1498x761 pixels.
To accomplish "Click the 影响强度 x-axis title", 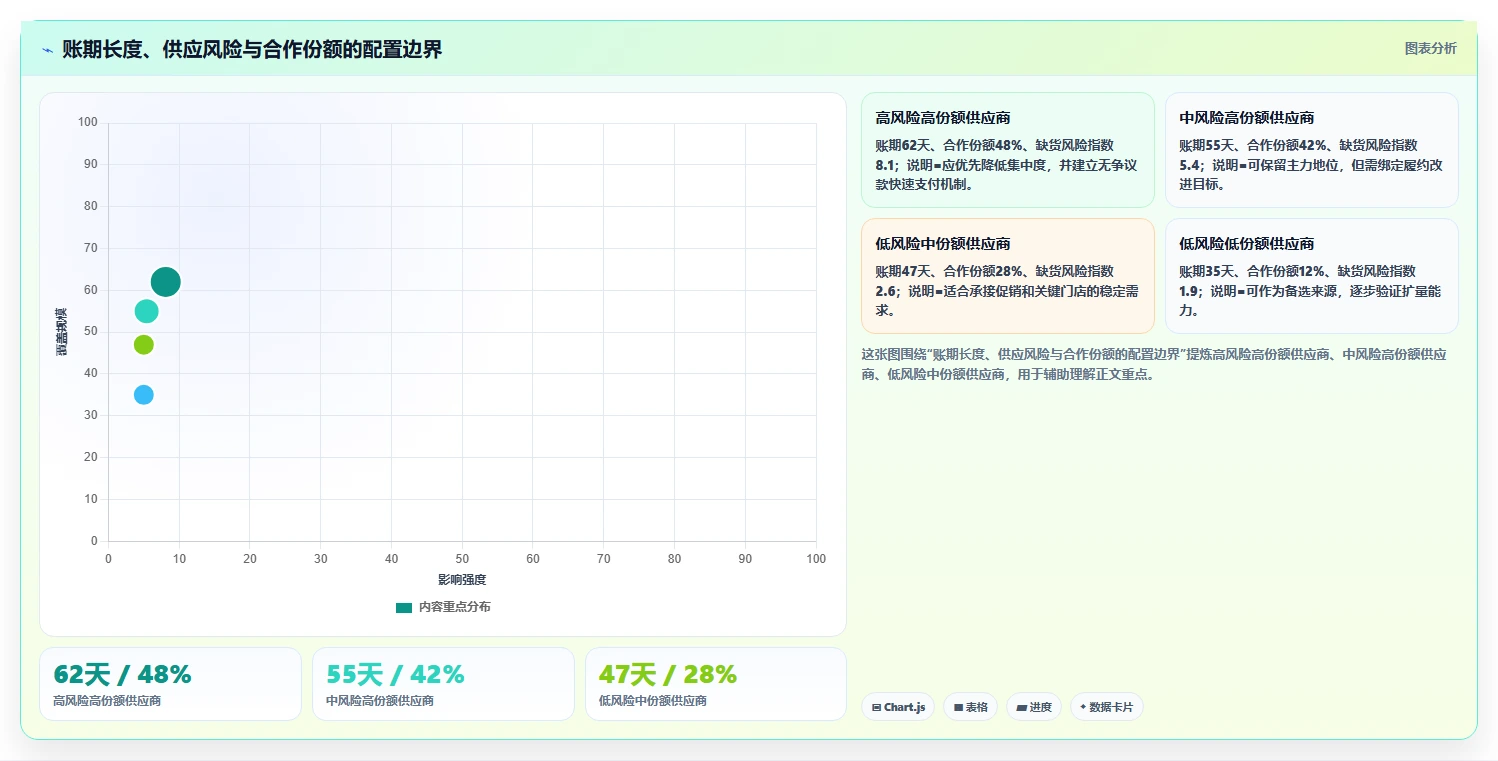I will point(462,580).
